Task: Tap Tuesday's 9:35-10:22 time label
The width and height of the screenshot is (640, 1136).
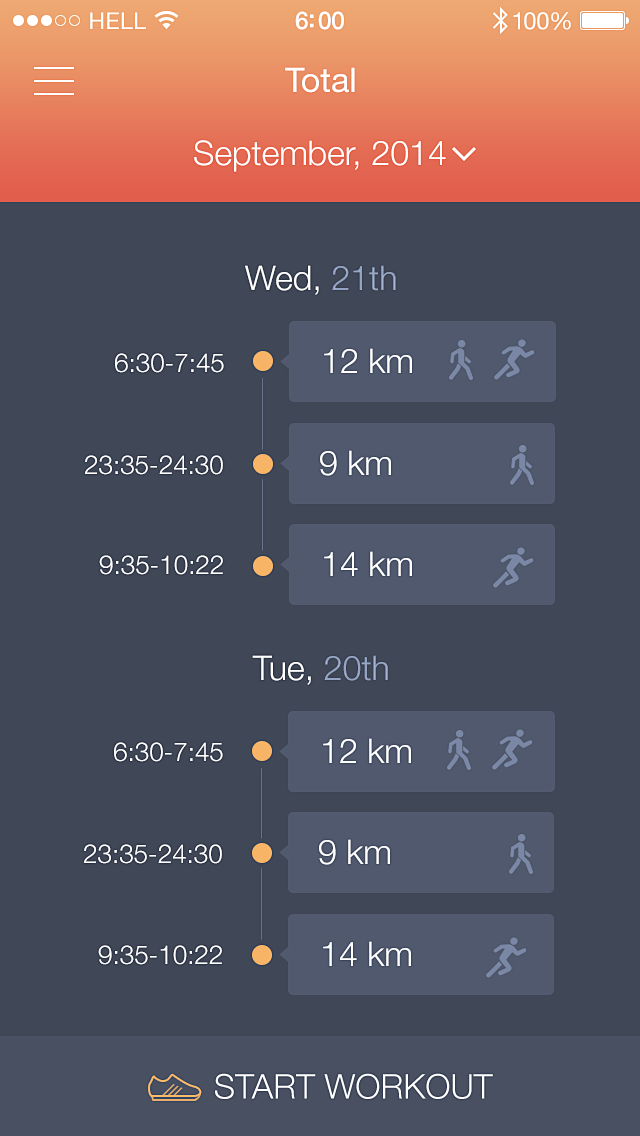Action: (x=160, y=955)
